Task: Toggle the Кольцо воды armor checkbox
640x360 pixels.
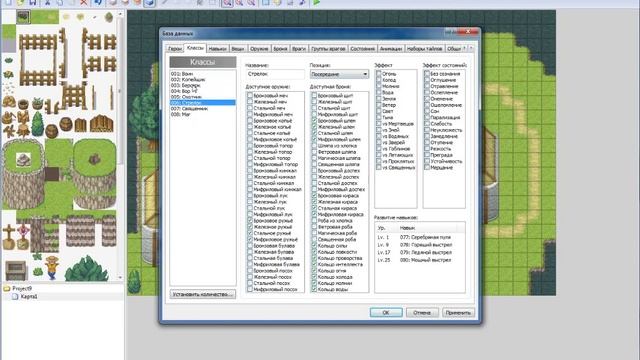Action: pos(314,289)
